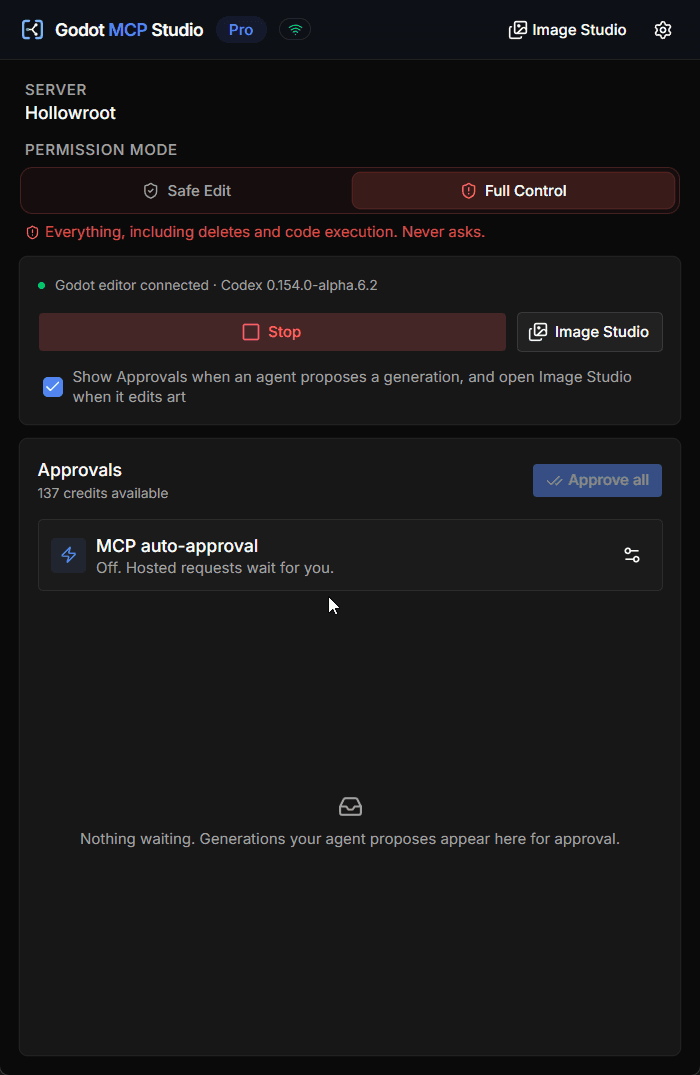Click the lightning bolt auto-approval icon
The image size is (700, 1075).
point(69,555)
